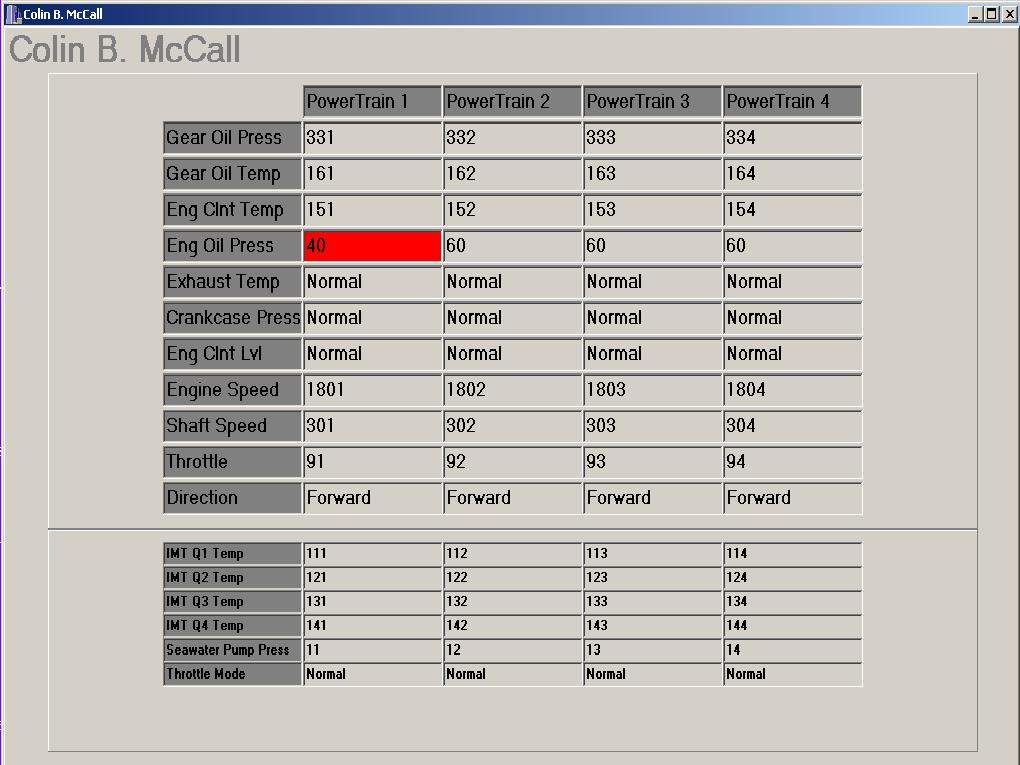Click Exhaust Temp status for PowerTrain 4
Screen dimensions: 1020x765
(x=792, y=282)
